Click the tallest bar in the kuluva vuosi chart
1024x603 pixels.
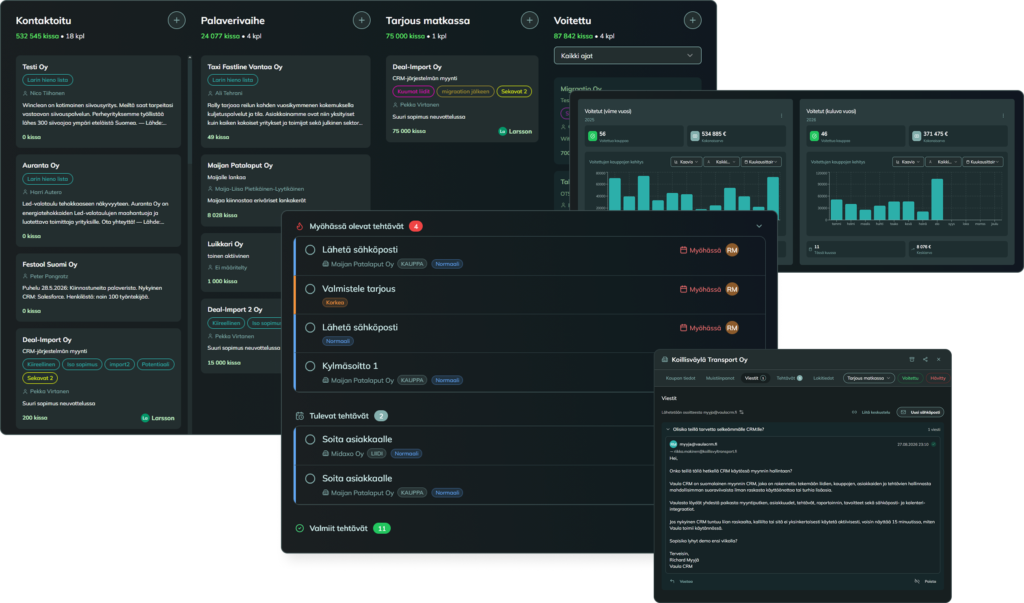click(936, 199)
